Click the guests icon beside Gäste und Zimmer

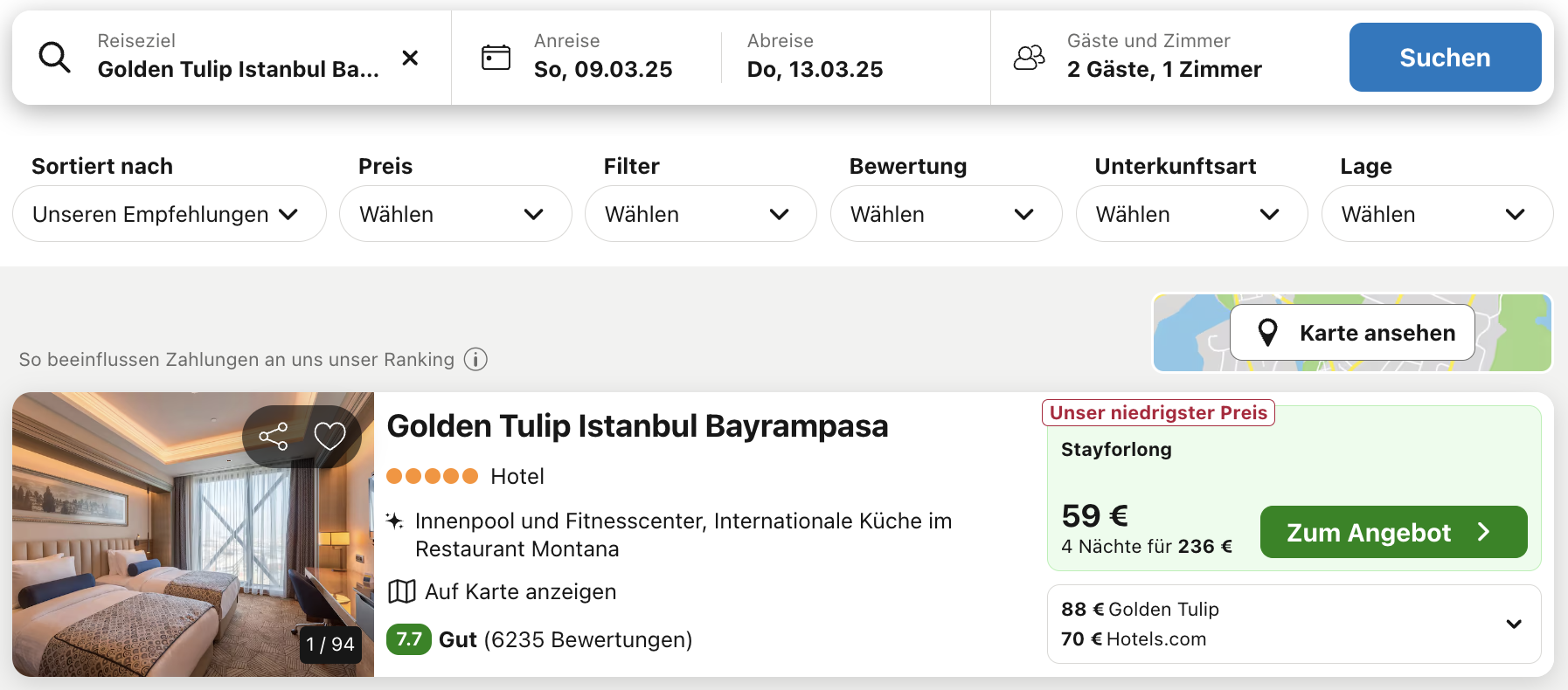(1029, 58)
